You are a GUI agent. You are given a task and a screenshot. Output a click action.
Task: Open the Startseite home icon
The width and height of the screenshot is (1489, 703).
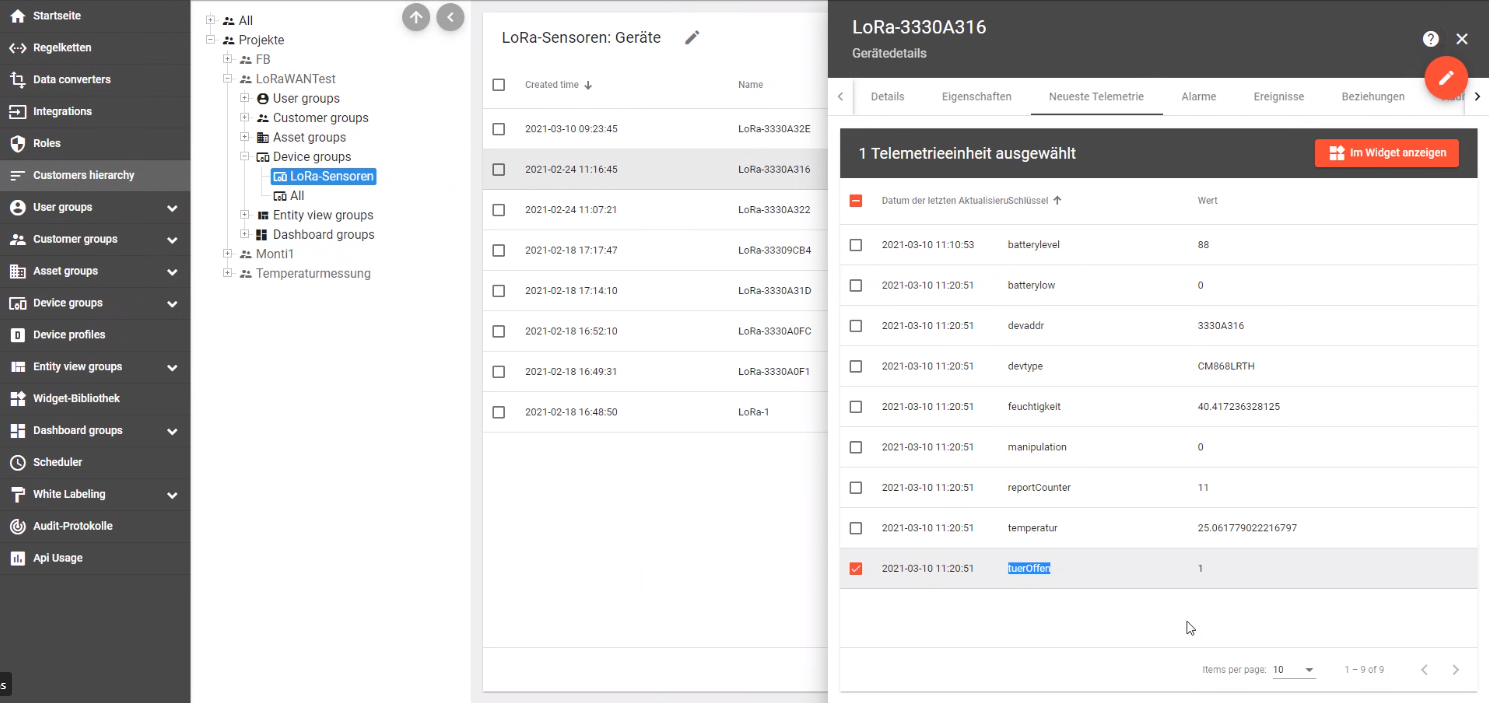tap(15, 16)
